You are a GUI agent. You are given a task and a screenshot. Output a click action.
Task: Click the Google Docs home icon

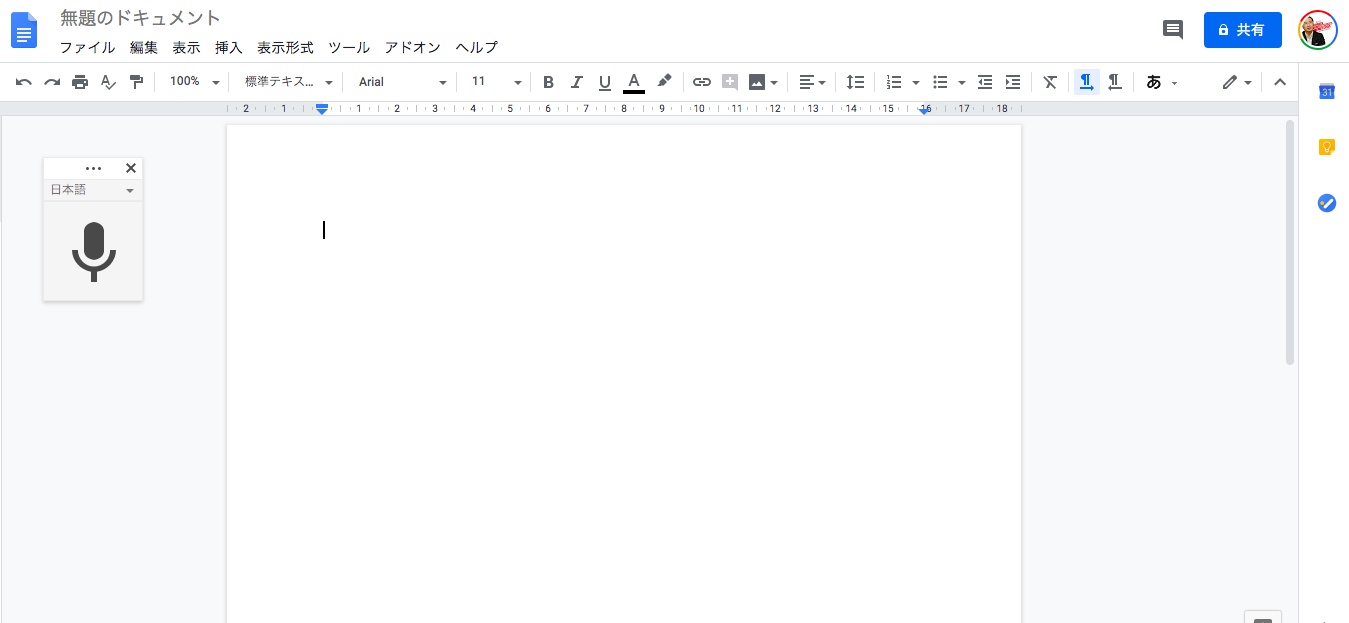(23, 30)
